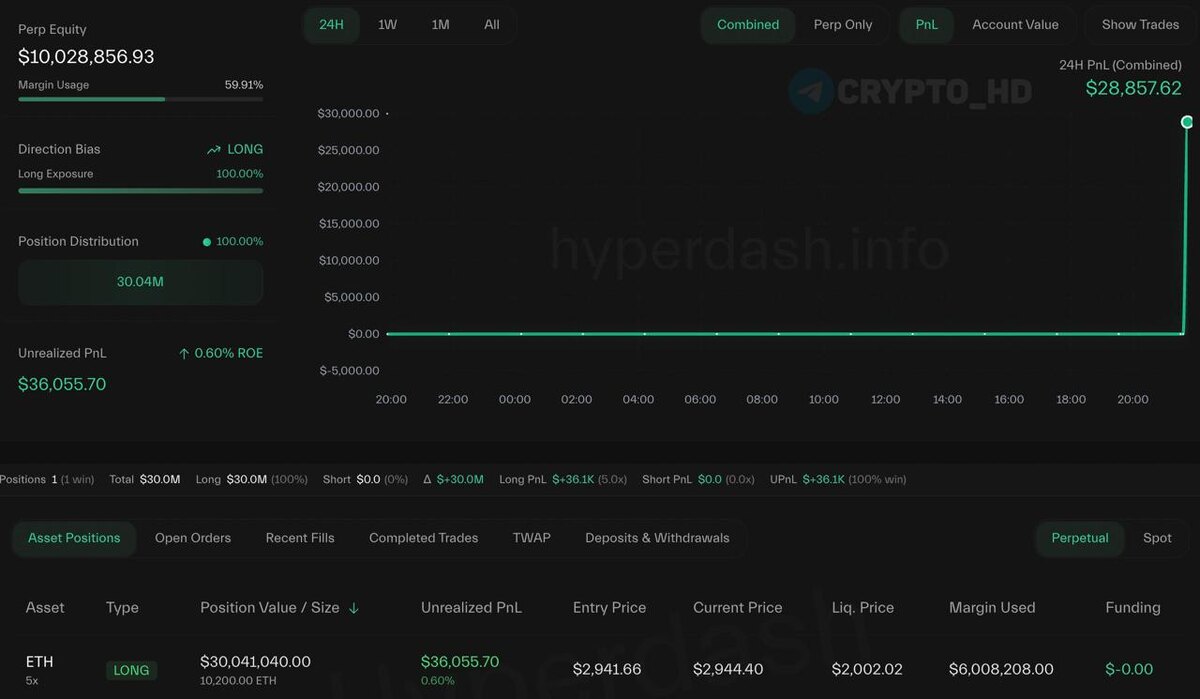The width and height of the screenshot is (1200, 699).
Task: Click current price $2,944.40
Action: click(728, 669)
